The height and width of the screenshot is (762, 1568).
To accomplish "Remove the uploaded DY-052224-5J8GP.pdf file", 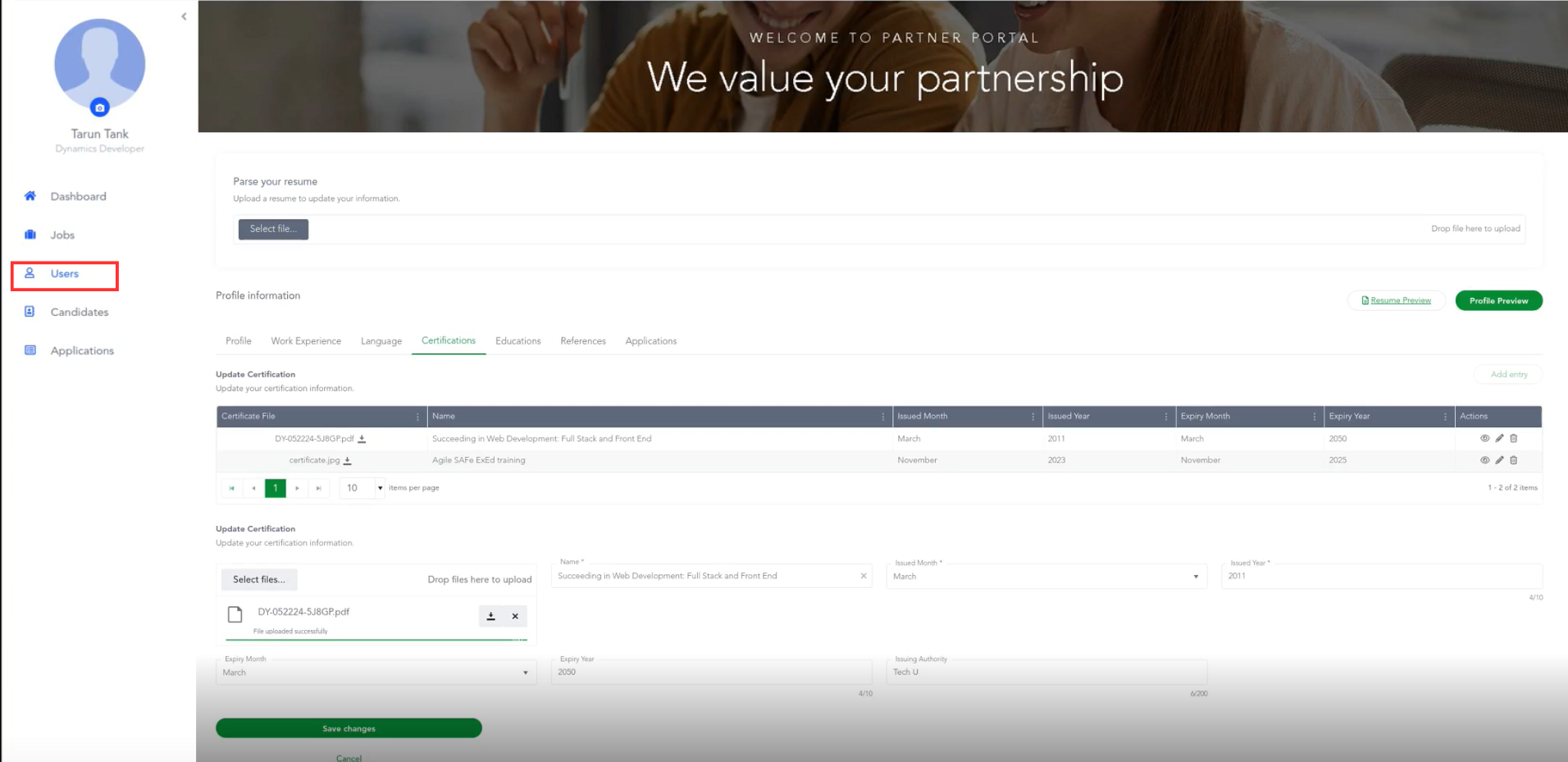I will click(515, 616).
